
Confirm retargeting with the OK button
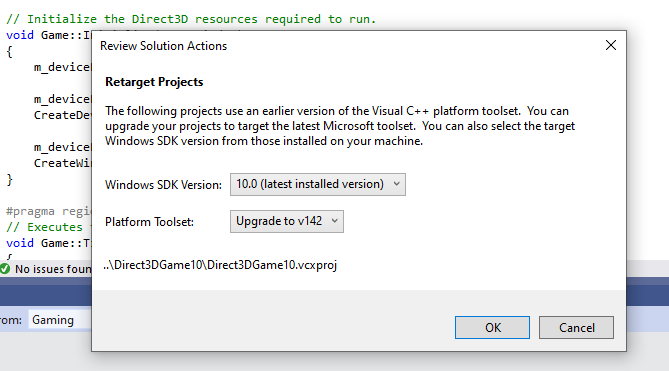coord(492,328)
